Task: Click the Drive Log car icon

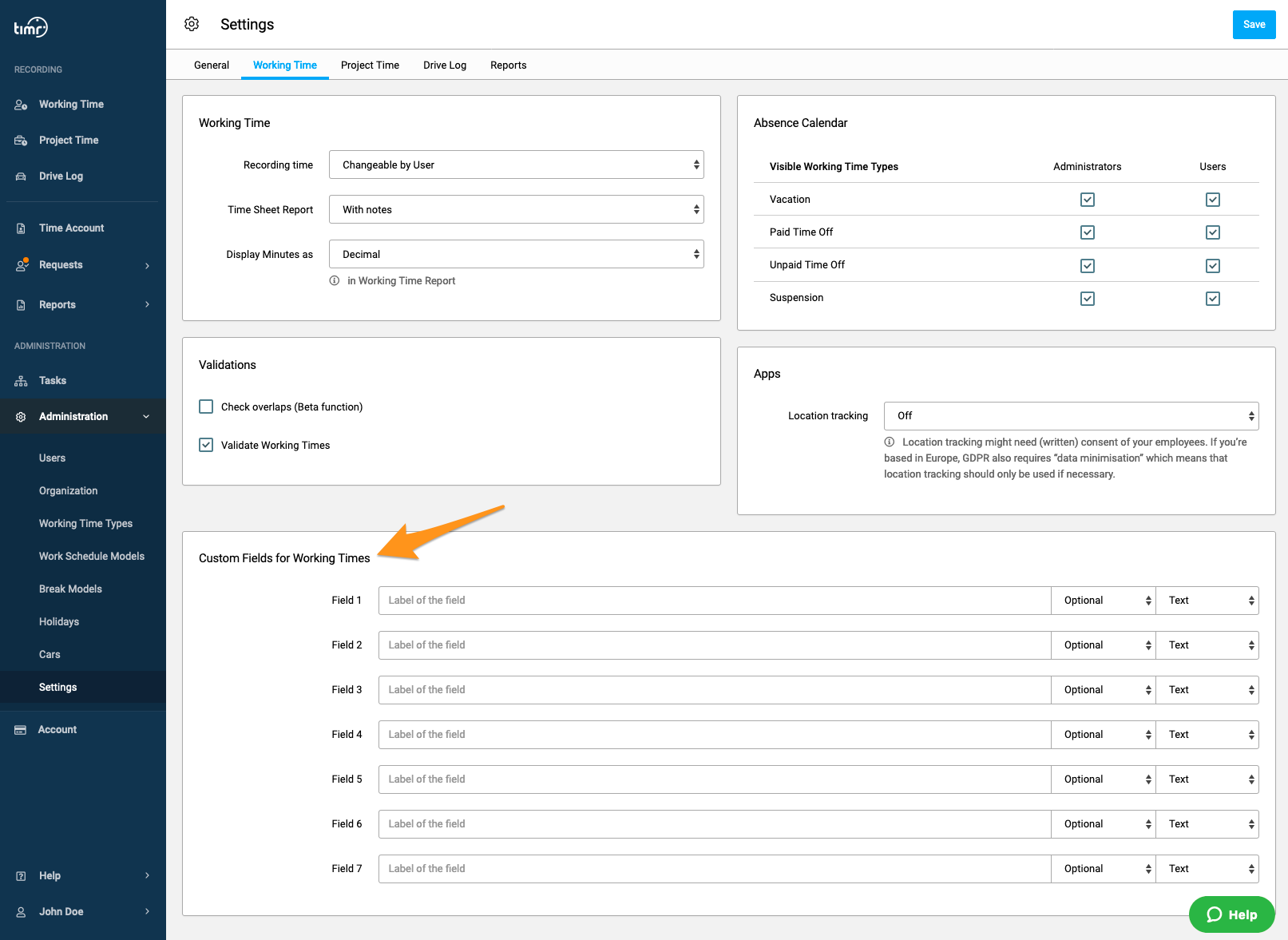Action: tap(21, 176)
